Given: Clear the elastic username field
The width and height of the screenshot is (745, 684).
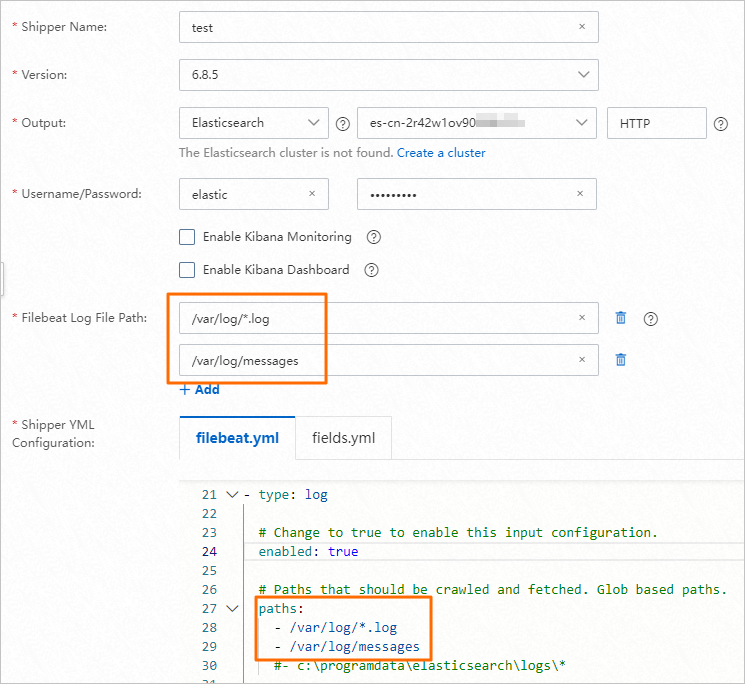Looking at the screenshot, I should [x=312, y=193].
